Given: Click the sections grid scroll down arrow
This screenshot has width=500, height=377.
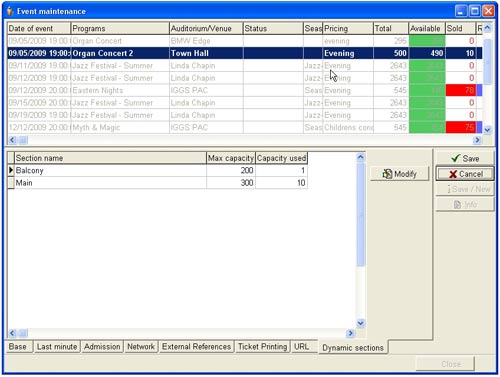Looking at the screenshot, I should tap(360, 323).
